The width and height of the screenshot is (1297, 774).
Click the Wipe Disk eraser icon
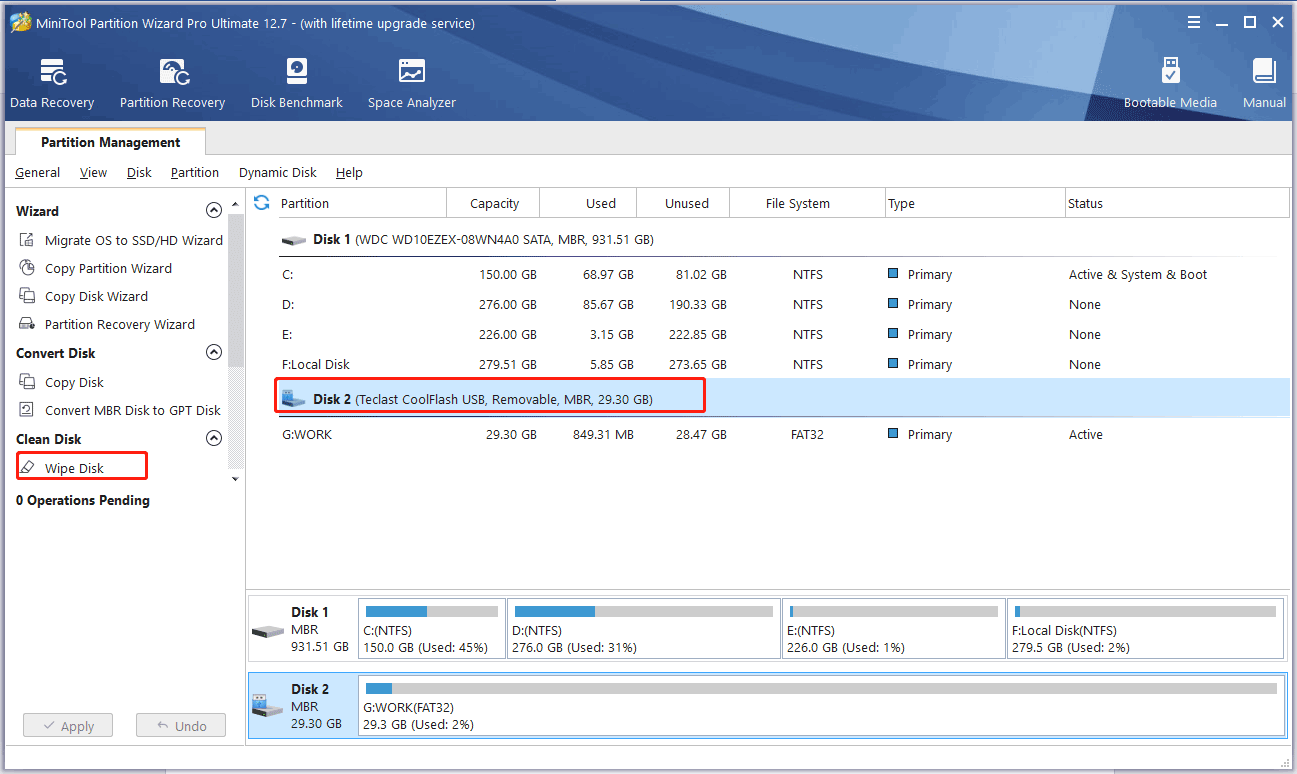pos(28,468)
